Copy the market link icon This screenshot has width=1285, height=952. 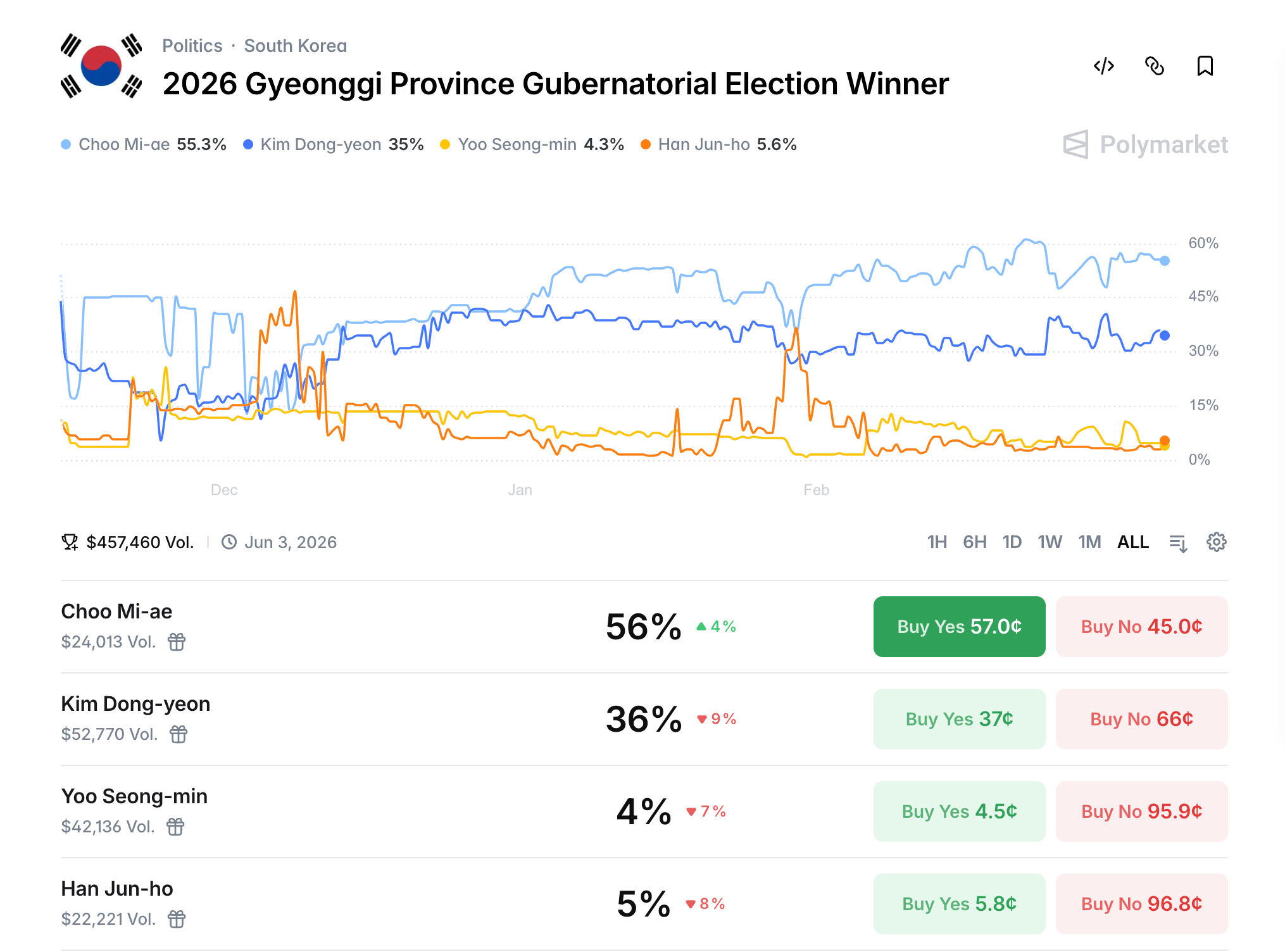pos(1154,66)
